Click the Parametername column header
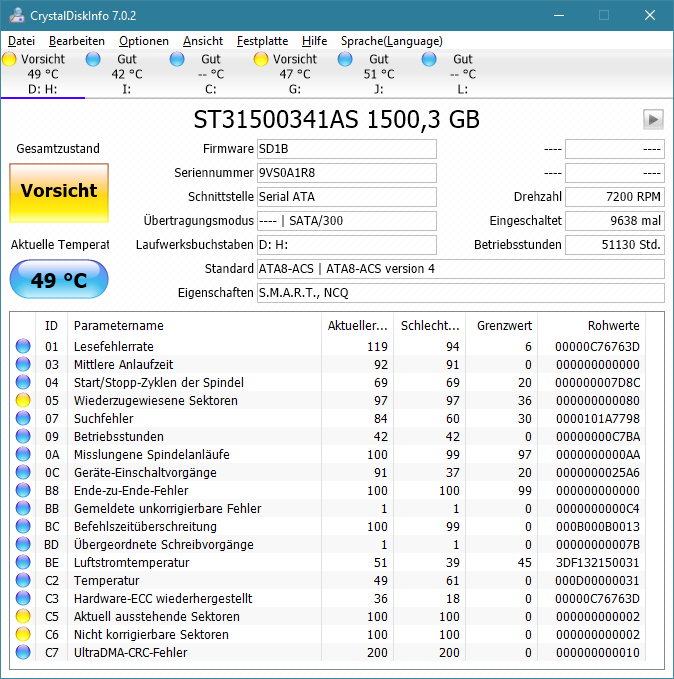 194,326
